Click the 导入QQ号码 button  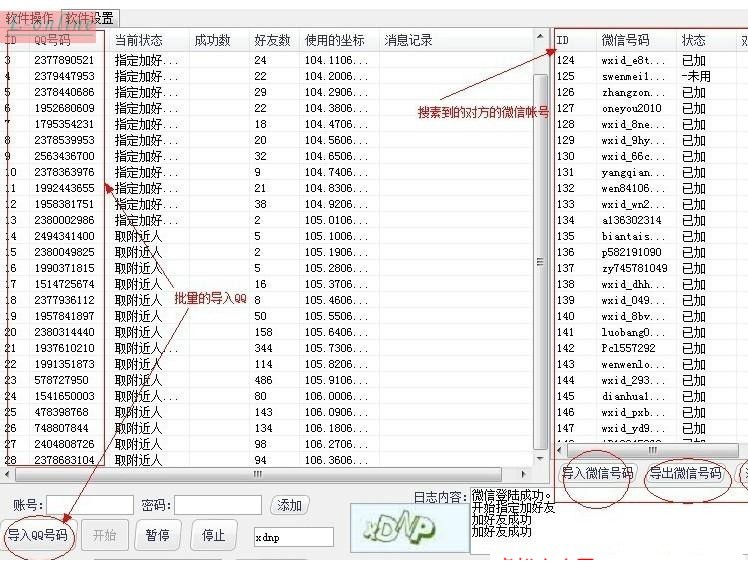38,535
